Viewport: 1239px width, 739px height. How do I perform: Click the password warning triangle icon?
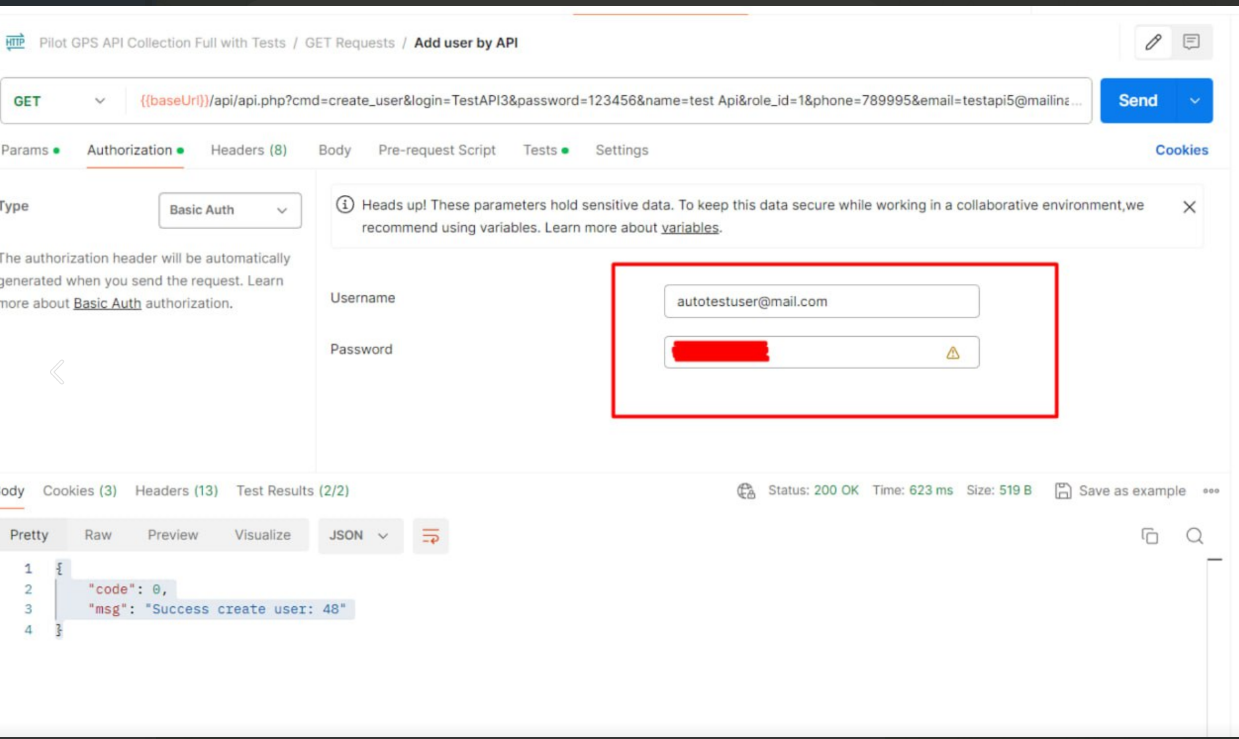[x=952, y=353]
